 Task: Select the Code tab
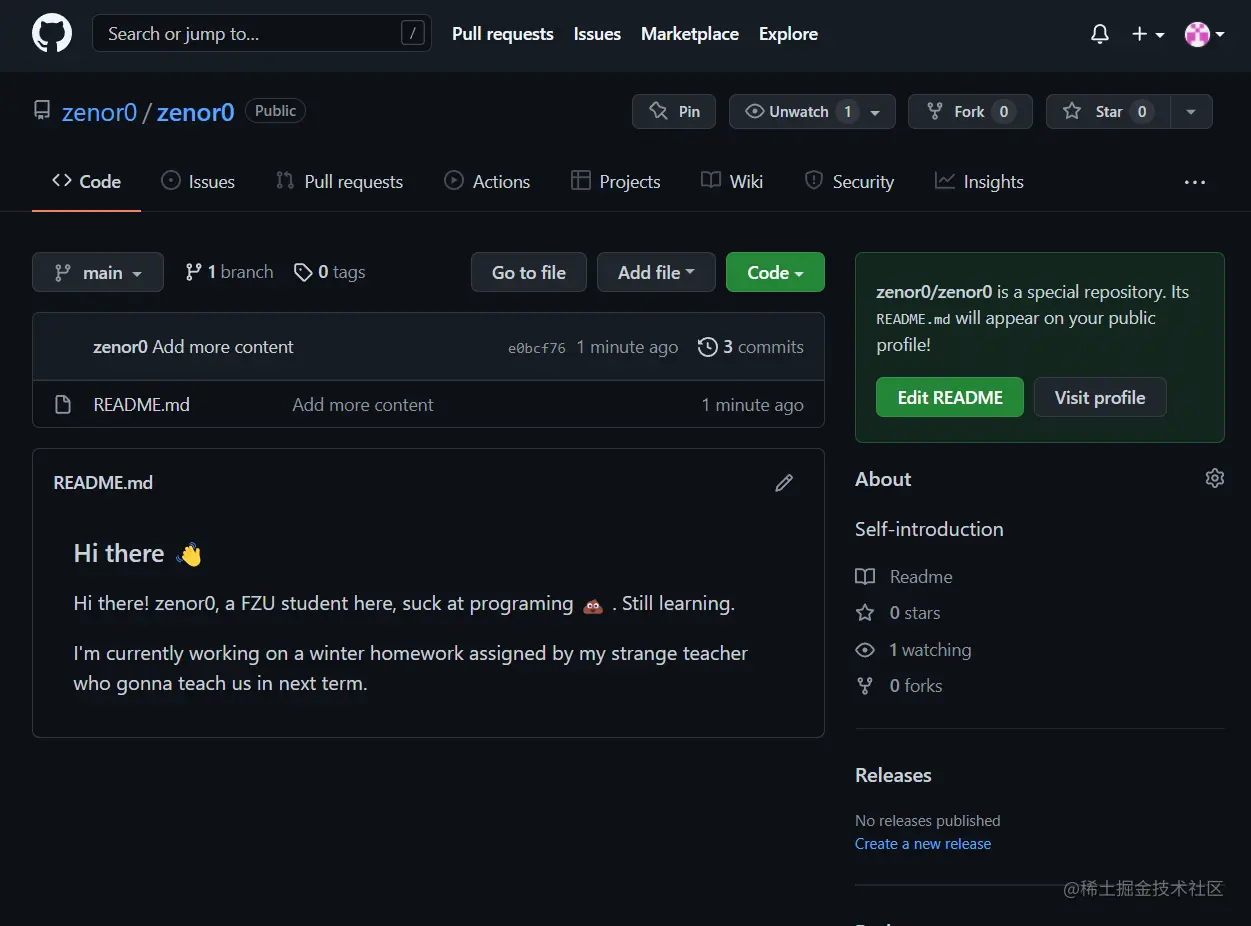[x=87, y=182]
